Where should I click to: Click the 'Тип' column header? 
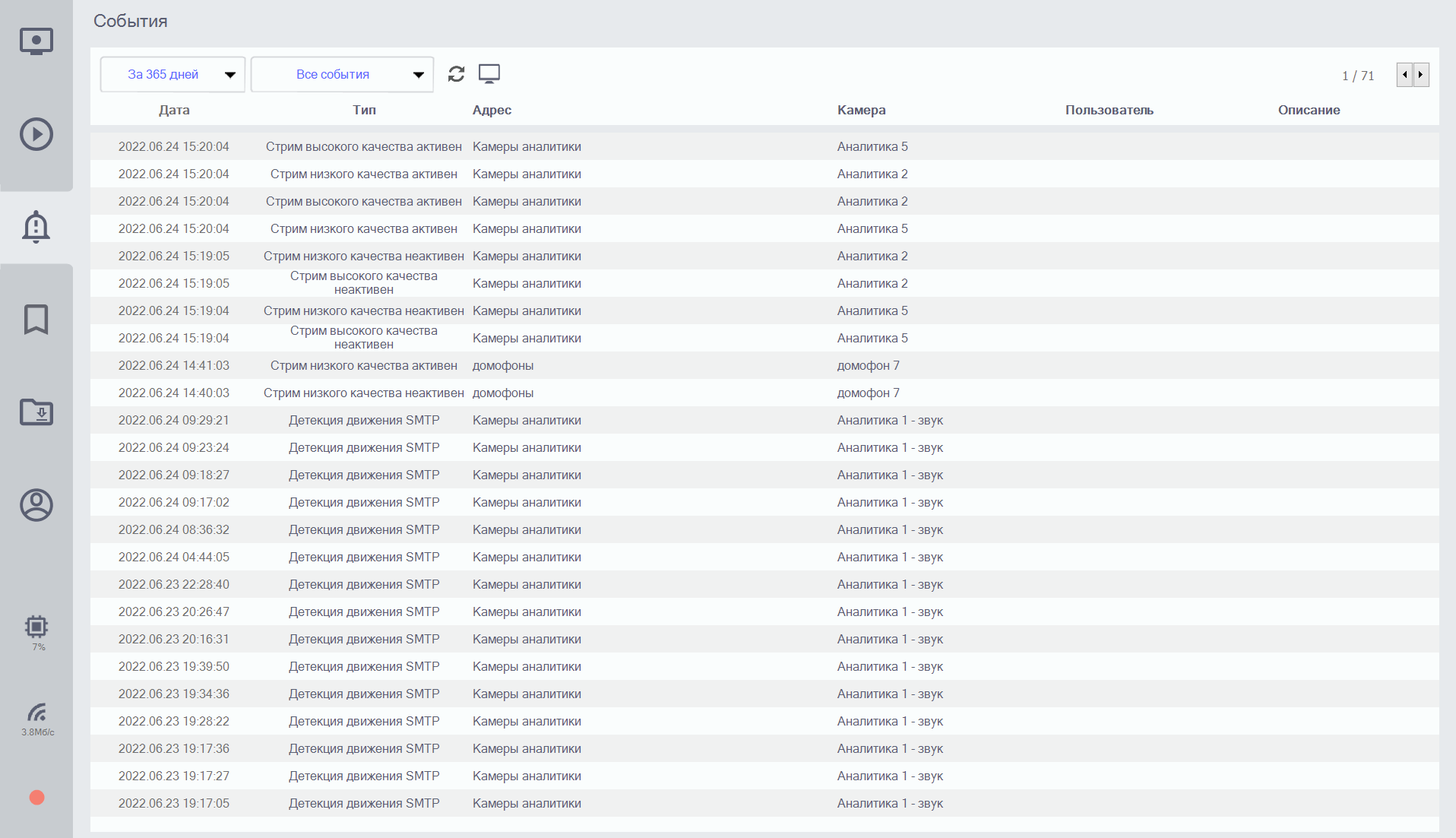point(364,110)
